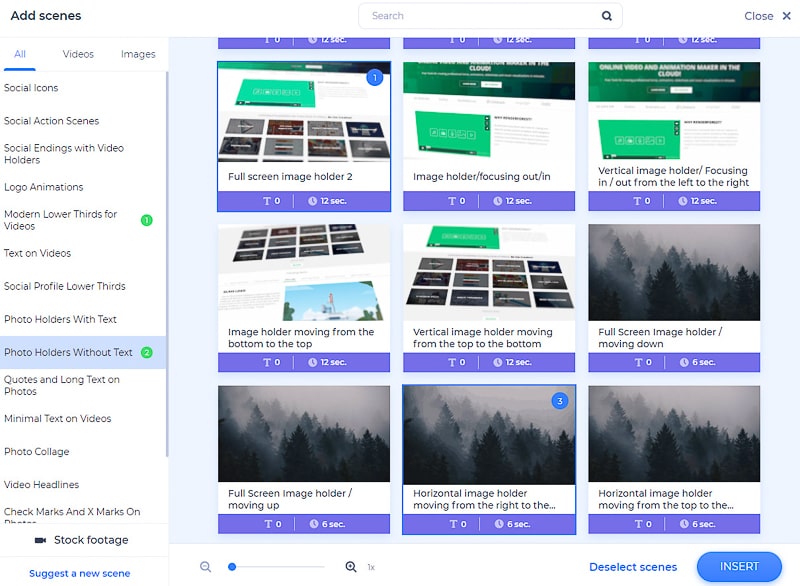Close the Add scenes dialog

point(767,16)
